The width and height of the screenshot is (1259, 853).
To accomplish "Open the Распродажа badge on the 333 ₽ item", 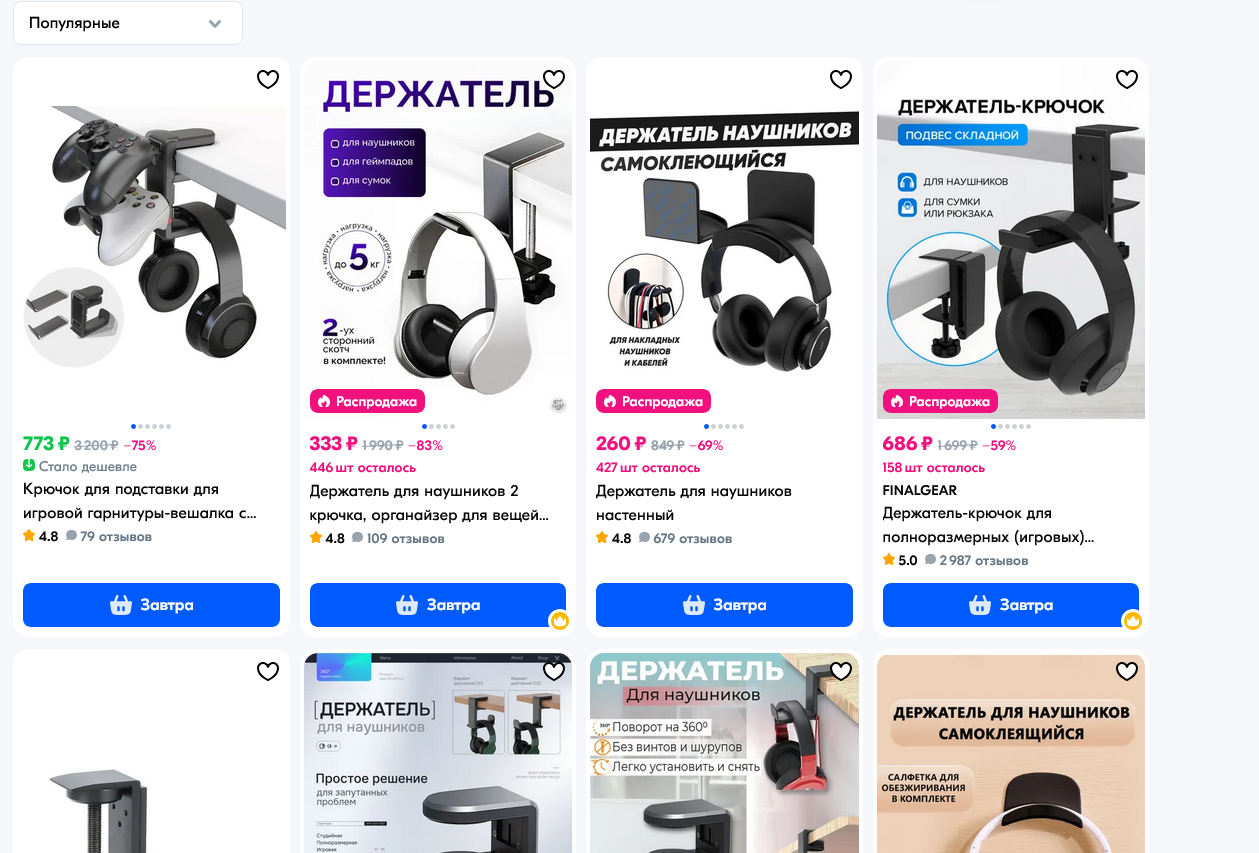I will tap(367, 401).
